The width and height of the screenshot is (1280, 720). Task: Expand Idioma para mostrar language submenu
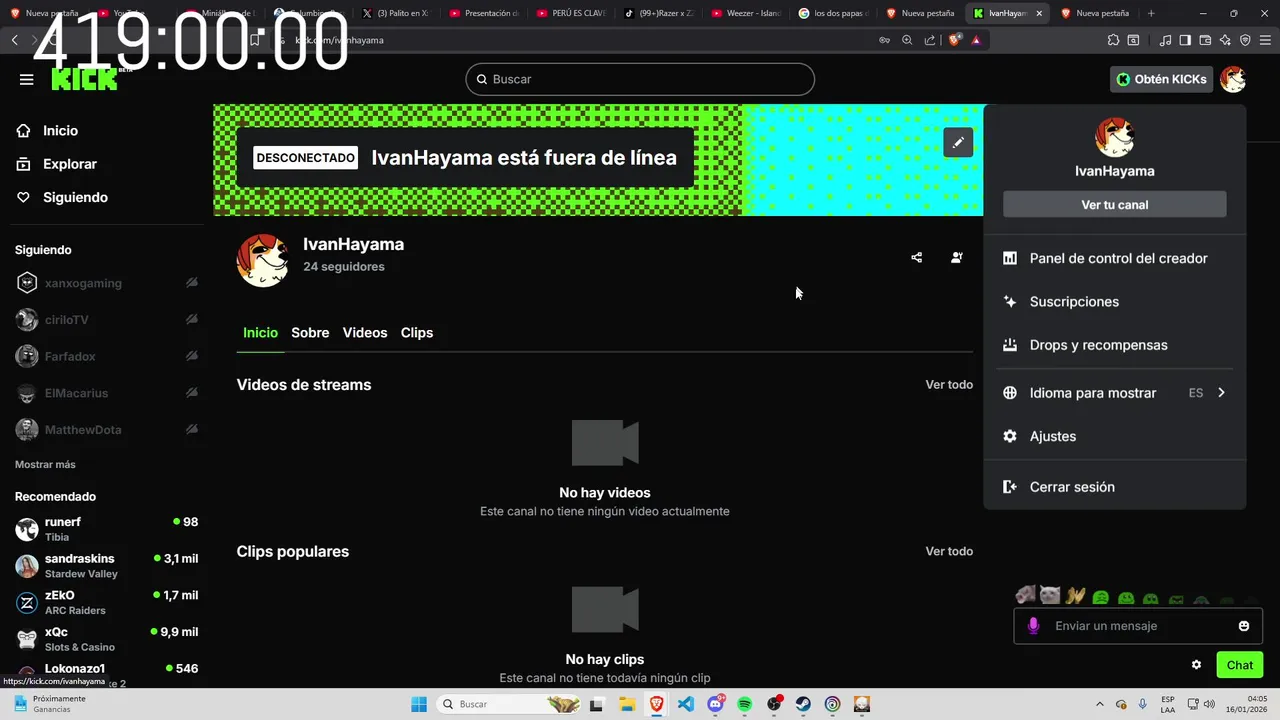click(x=1114, y=393)
